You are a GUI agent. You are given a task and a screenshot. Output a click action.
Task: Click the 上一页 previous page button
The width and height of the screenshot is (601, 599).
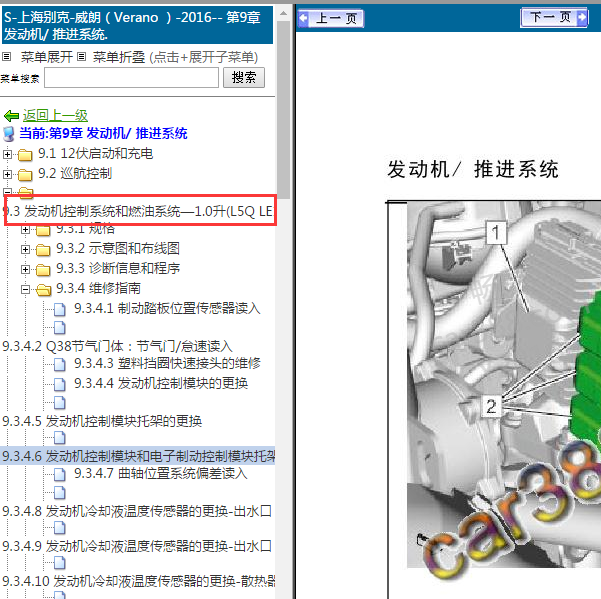[x=330, y=18]
